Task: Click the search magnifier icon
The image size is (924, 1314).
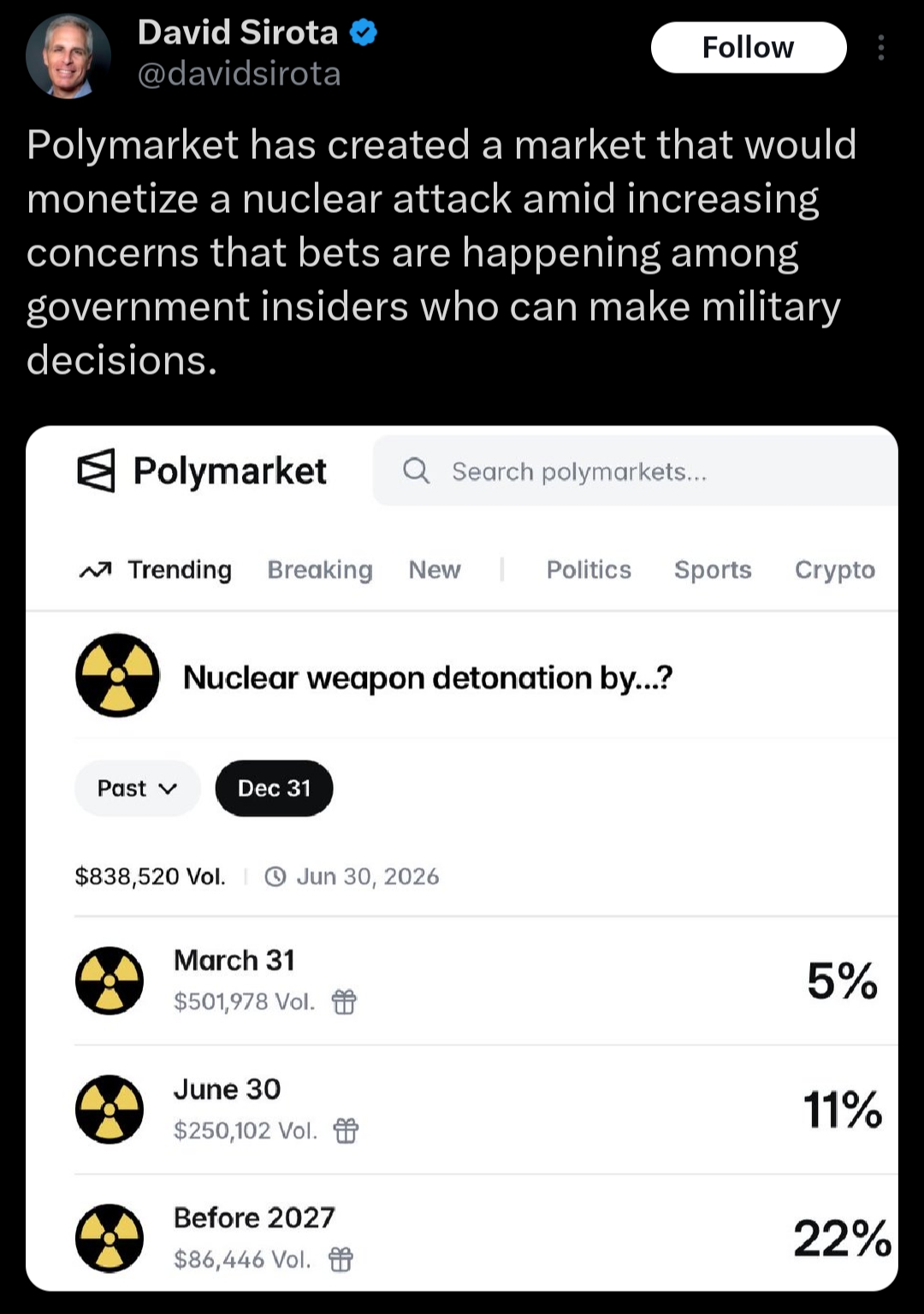Action: [417, 471]
